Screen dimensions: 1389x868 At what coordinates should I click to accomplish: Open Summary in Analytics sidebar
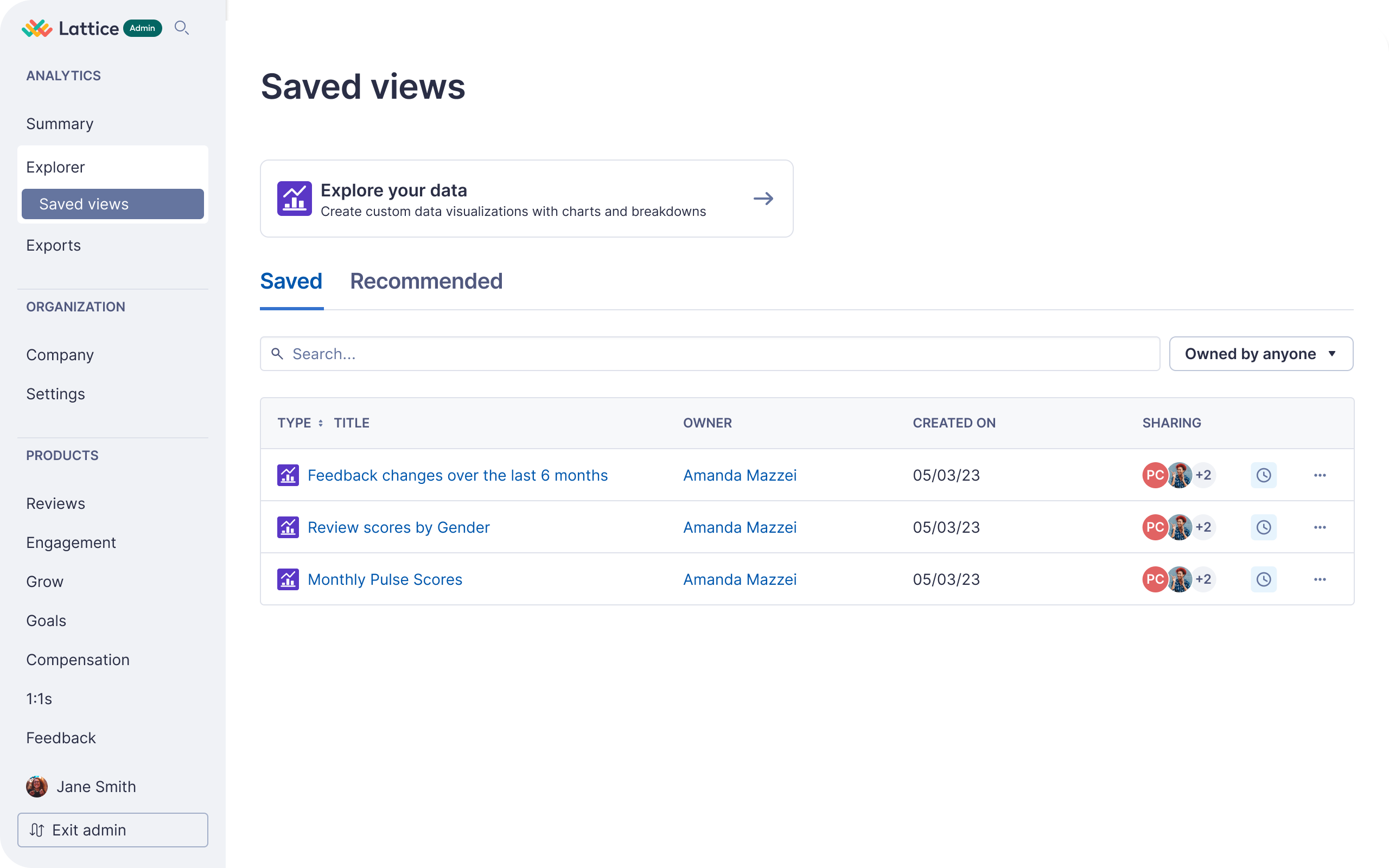click(60, 124)
